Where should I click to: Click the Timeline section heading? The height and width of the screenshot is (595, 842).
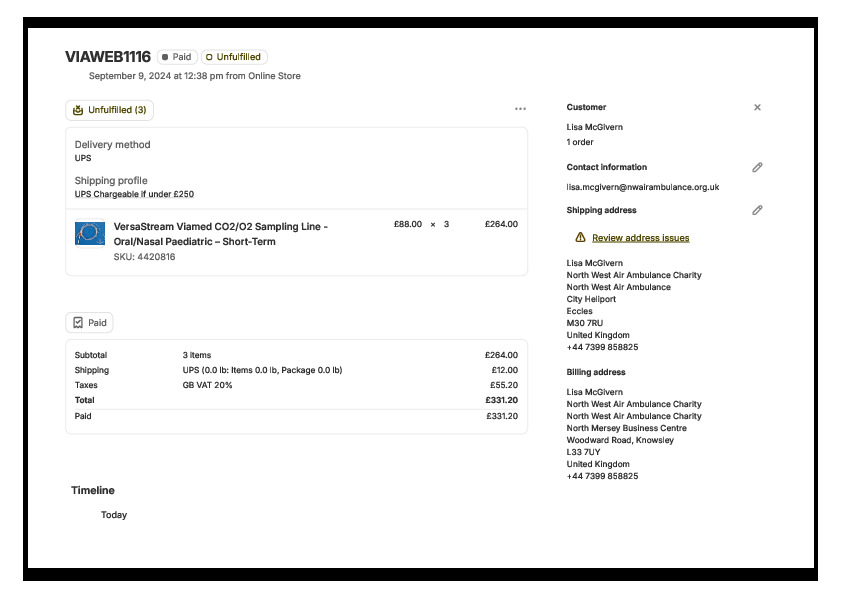coord(93,490)
